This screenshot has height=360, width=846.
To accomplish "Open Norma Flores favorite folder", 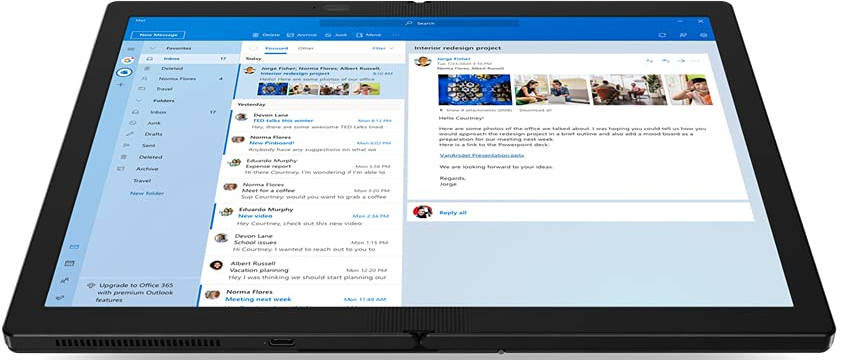I will coord(182,79).
